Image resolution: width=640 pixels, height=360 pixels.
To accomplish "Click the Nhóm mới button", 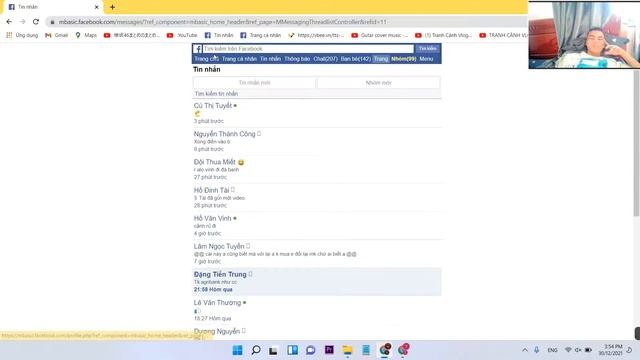I will (x=378, y=82).
